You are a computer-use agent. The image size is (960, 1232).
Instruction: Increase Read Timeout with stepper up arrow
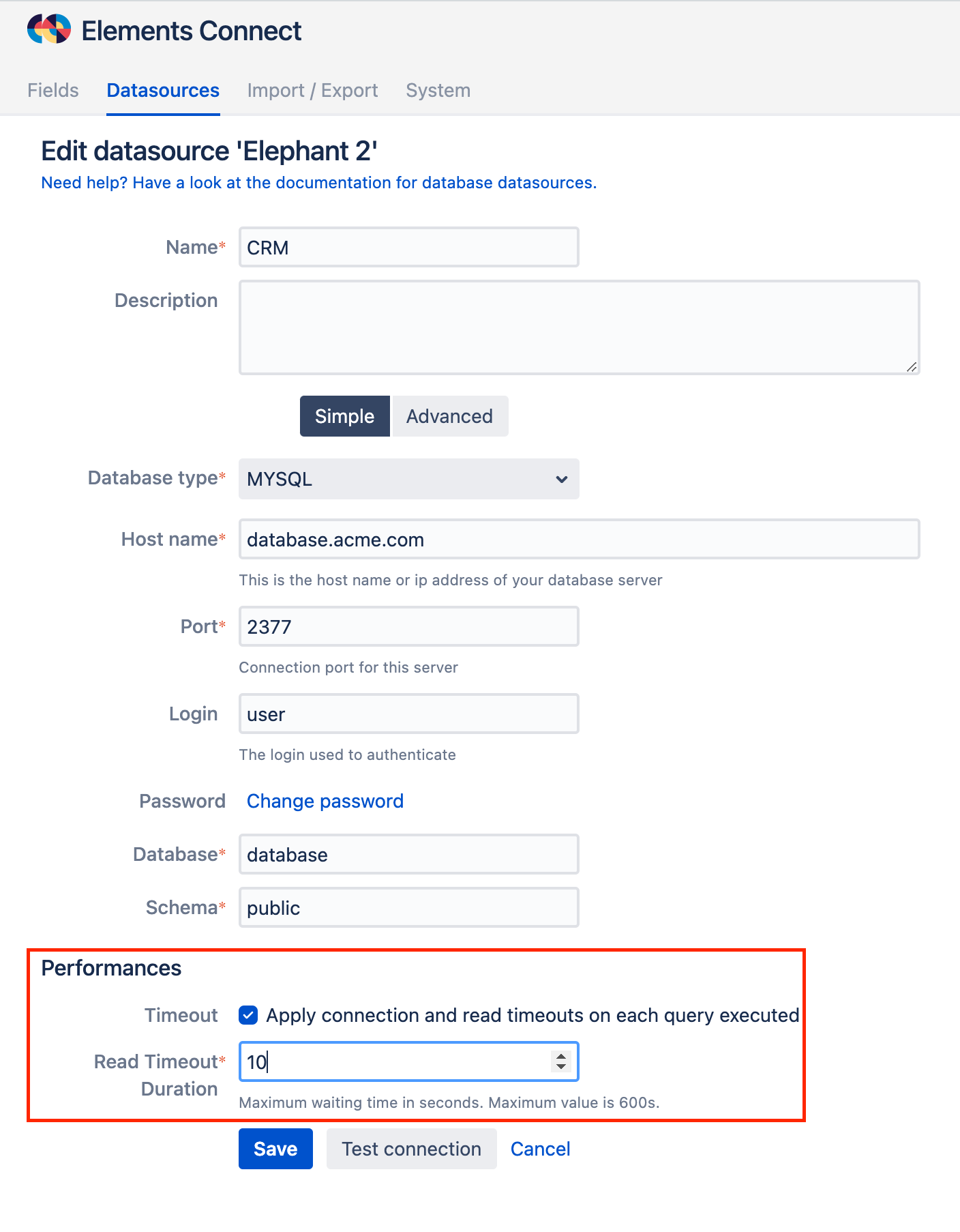[561, 1056]
